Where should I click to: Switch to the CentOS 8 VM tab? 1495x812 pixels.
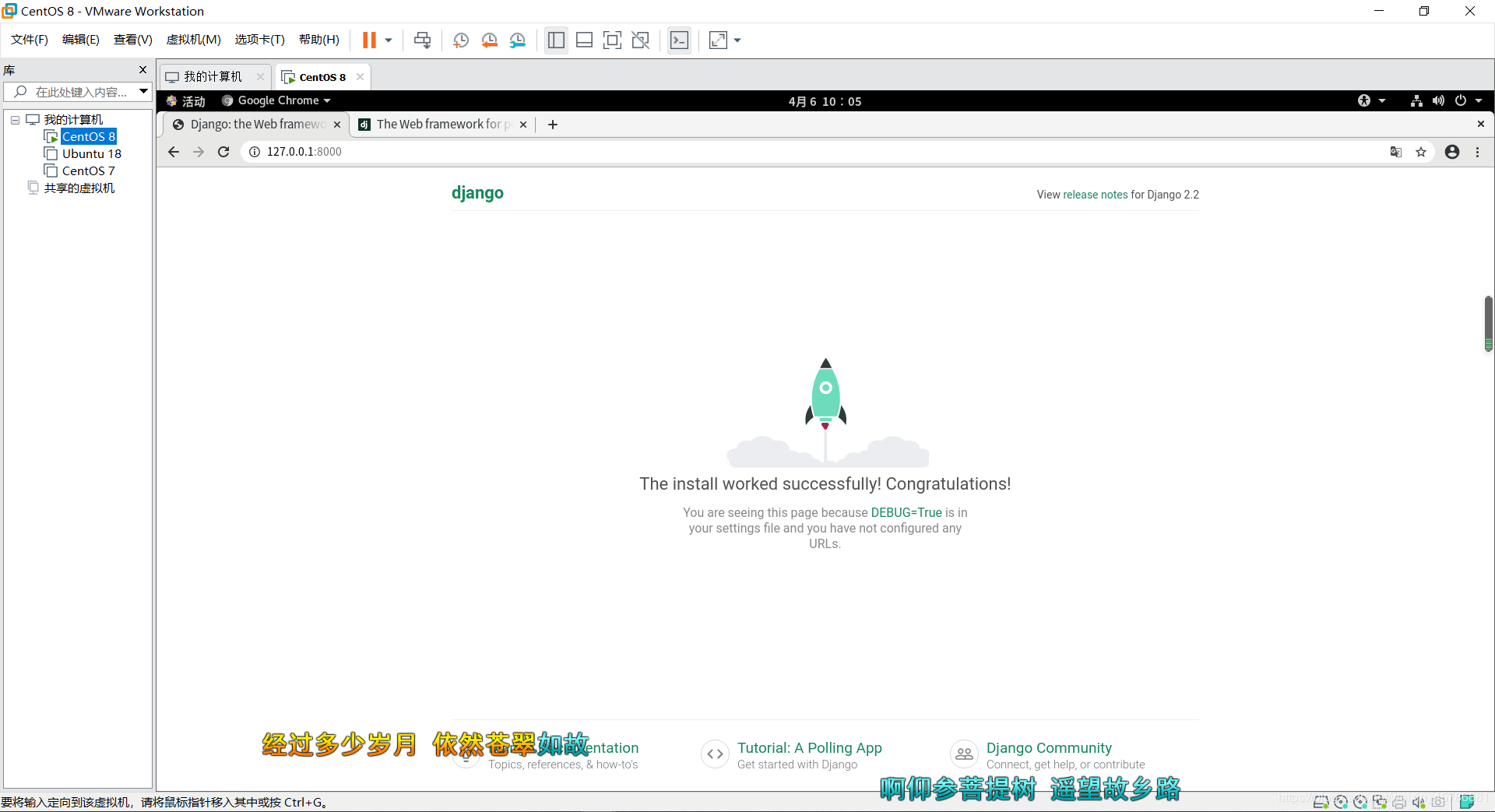(319, 76)
